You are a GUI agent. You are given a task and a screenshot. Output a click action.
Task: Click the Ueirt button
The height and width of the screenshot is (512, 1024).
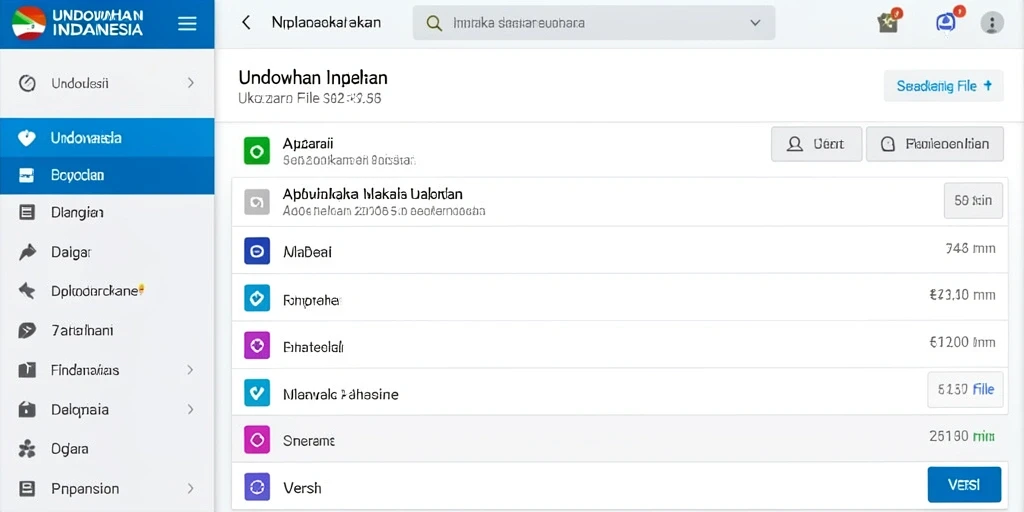816,144
